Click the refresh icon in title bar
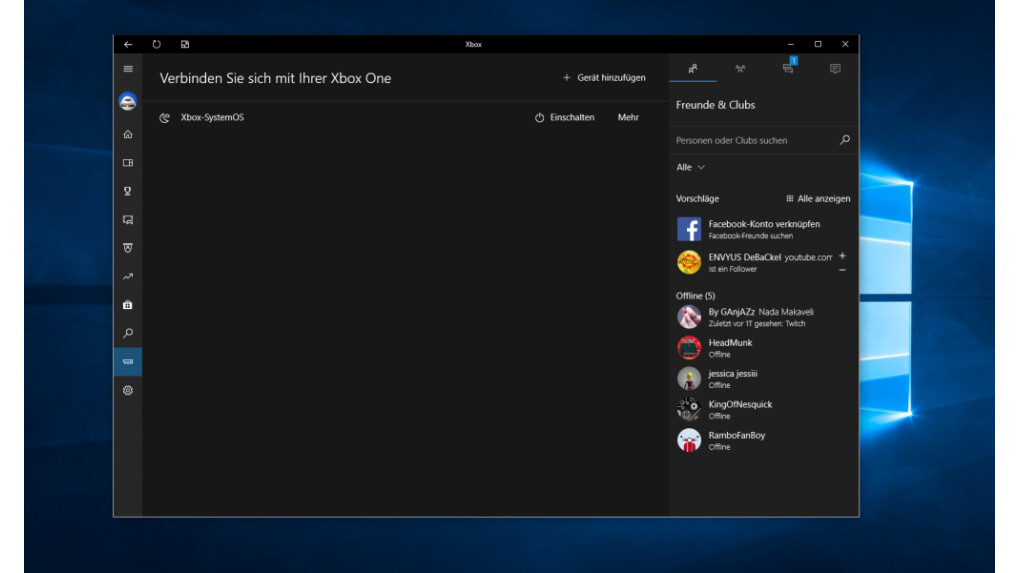 (157, 45)
